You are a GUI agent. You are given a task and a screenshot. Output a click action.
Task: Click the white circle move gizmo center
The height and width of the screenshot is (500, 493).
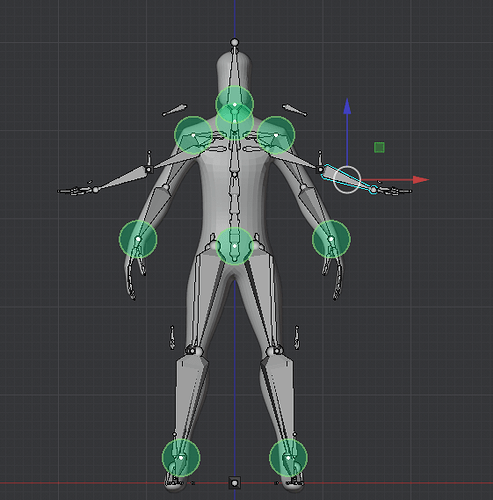[x=347, y=180]
